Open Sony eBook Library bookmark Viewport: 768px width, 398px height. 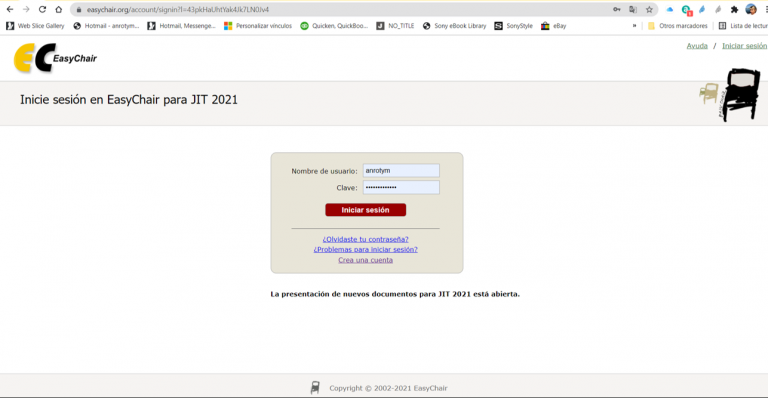coord(454,26)
